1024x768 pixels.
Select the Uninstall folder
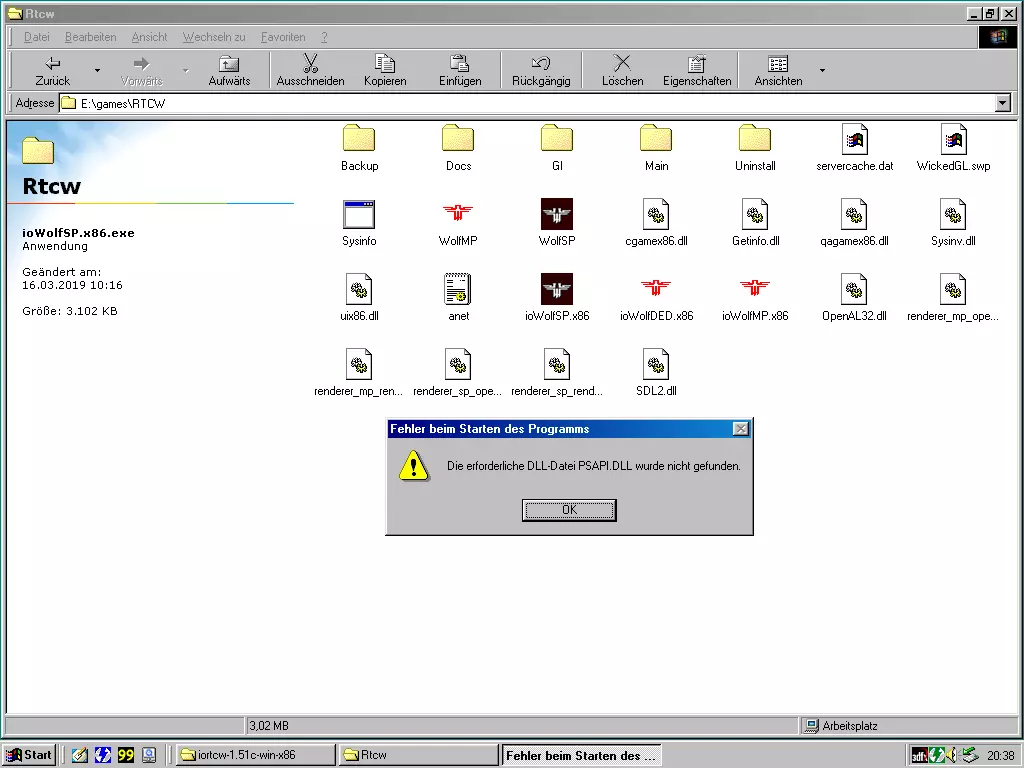click(x=755, y=148)
